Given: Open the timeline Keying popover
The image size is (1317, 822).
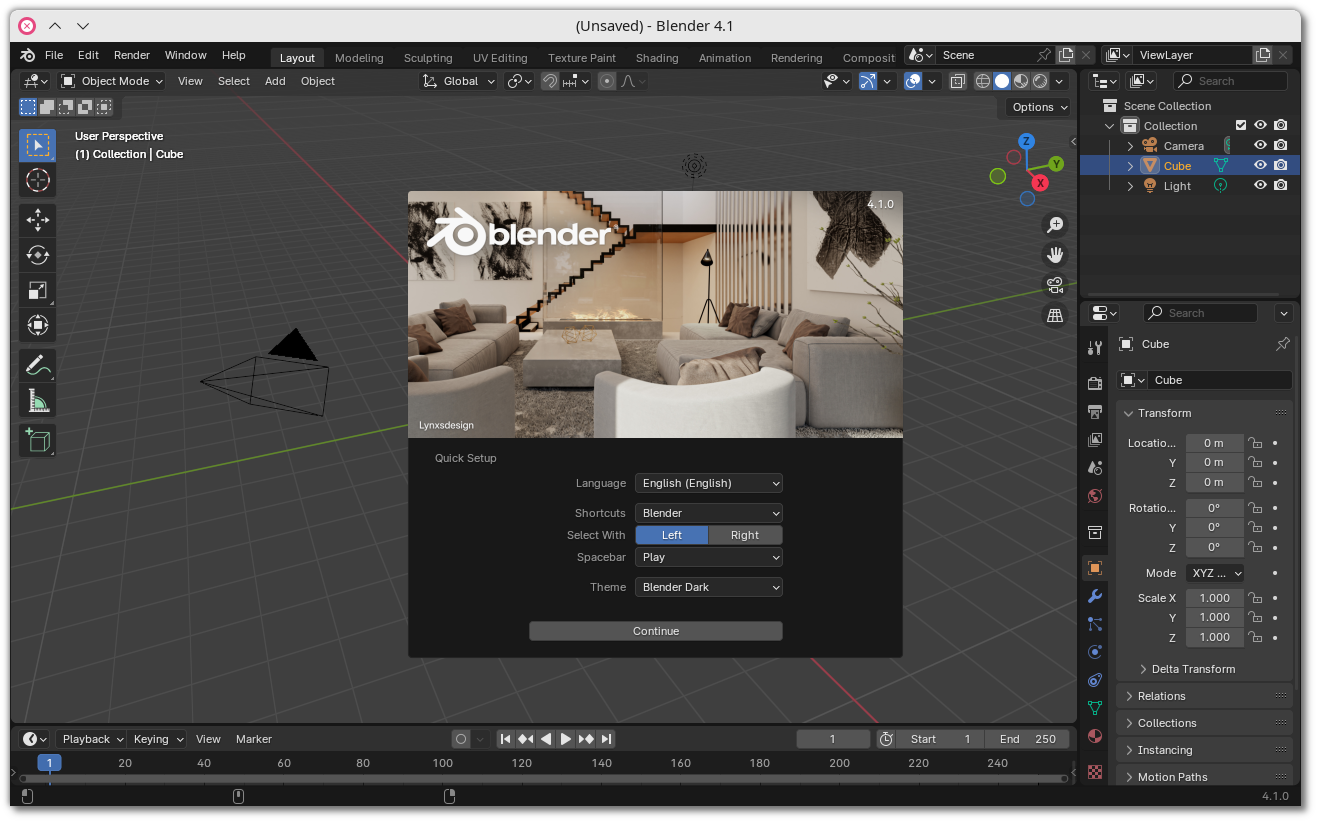Looking at the screenshot, I should tap(158, 739).
